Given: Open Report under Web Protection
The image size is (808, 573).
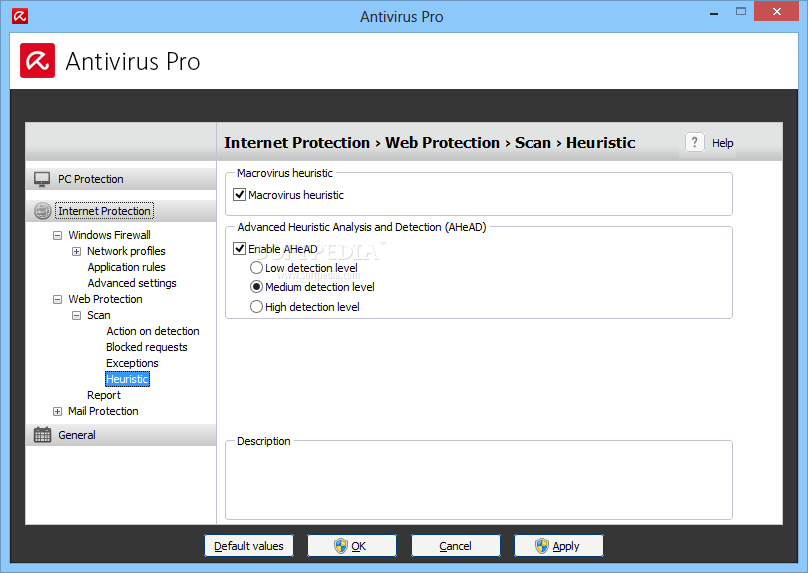Looking at the screenshot, I should click(104, 395).
